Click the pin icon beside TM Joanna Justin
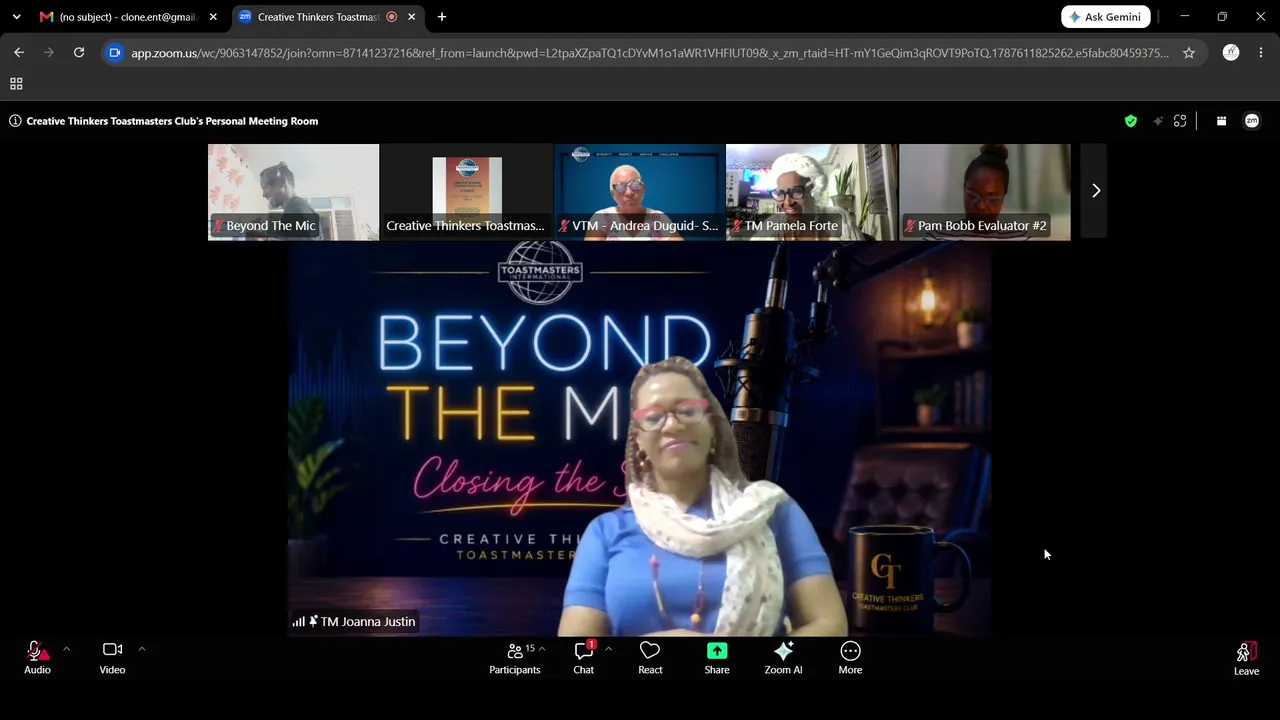 [x=313, y=621]
